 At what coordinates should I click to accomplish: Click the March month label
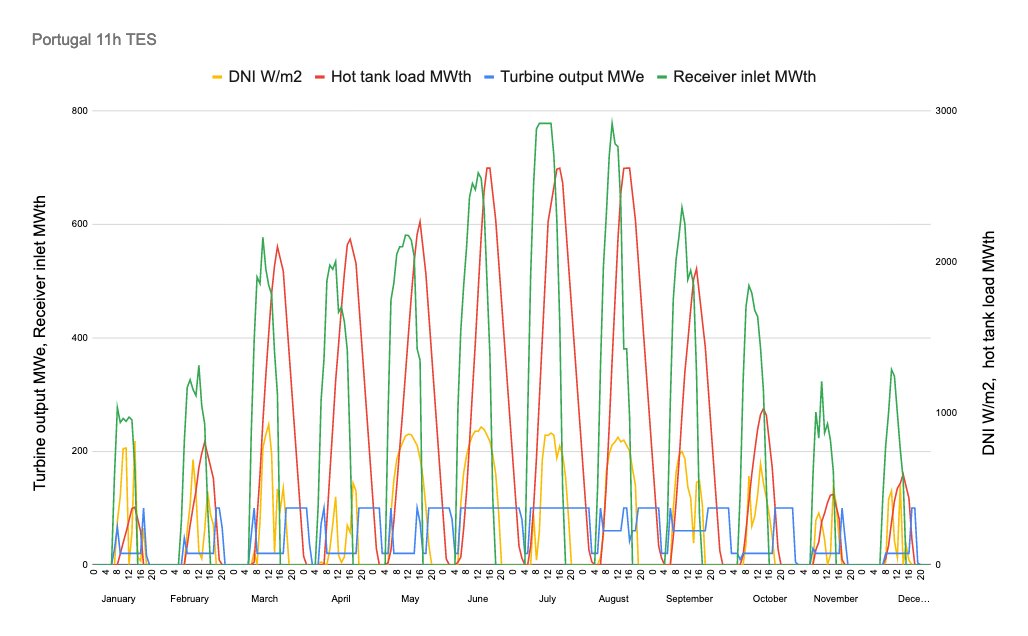(264, 599)
